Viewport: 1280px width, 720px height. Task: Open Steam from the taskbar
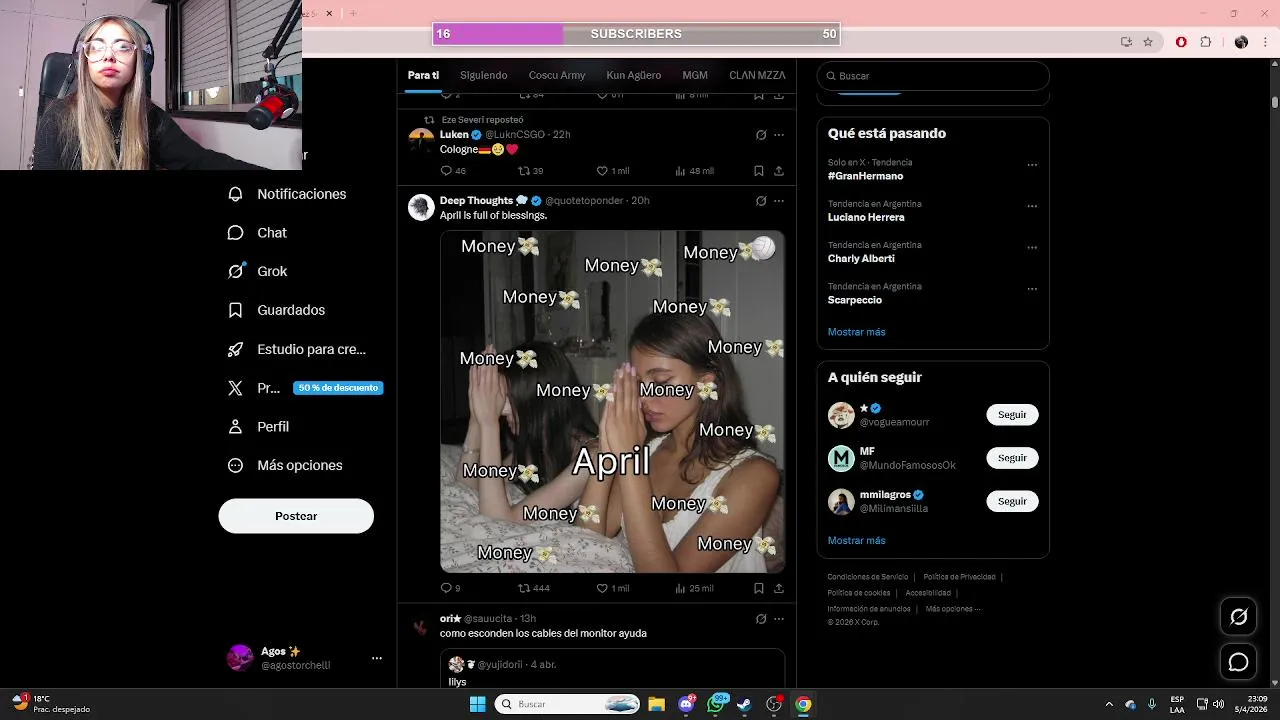point(744,704)
